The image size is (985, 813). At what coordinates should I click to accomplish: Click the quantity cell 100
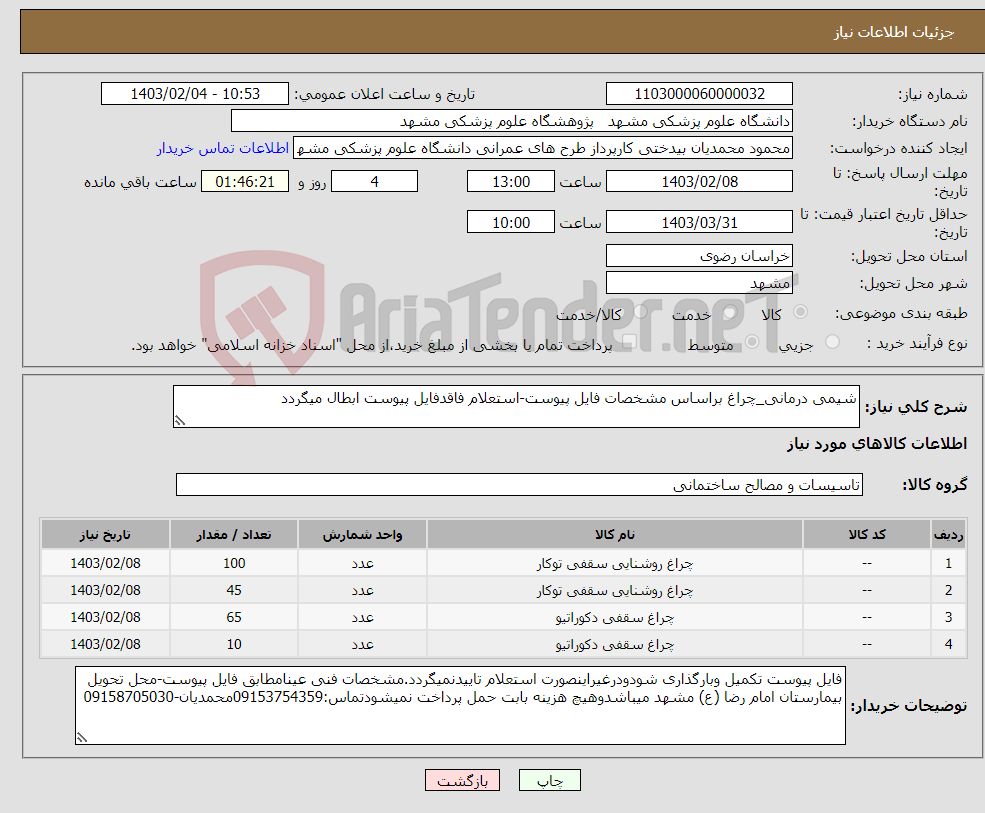pos(234,564)
